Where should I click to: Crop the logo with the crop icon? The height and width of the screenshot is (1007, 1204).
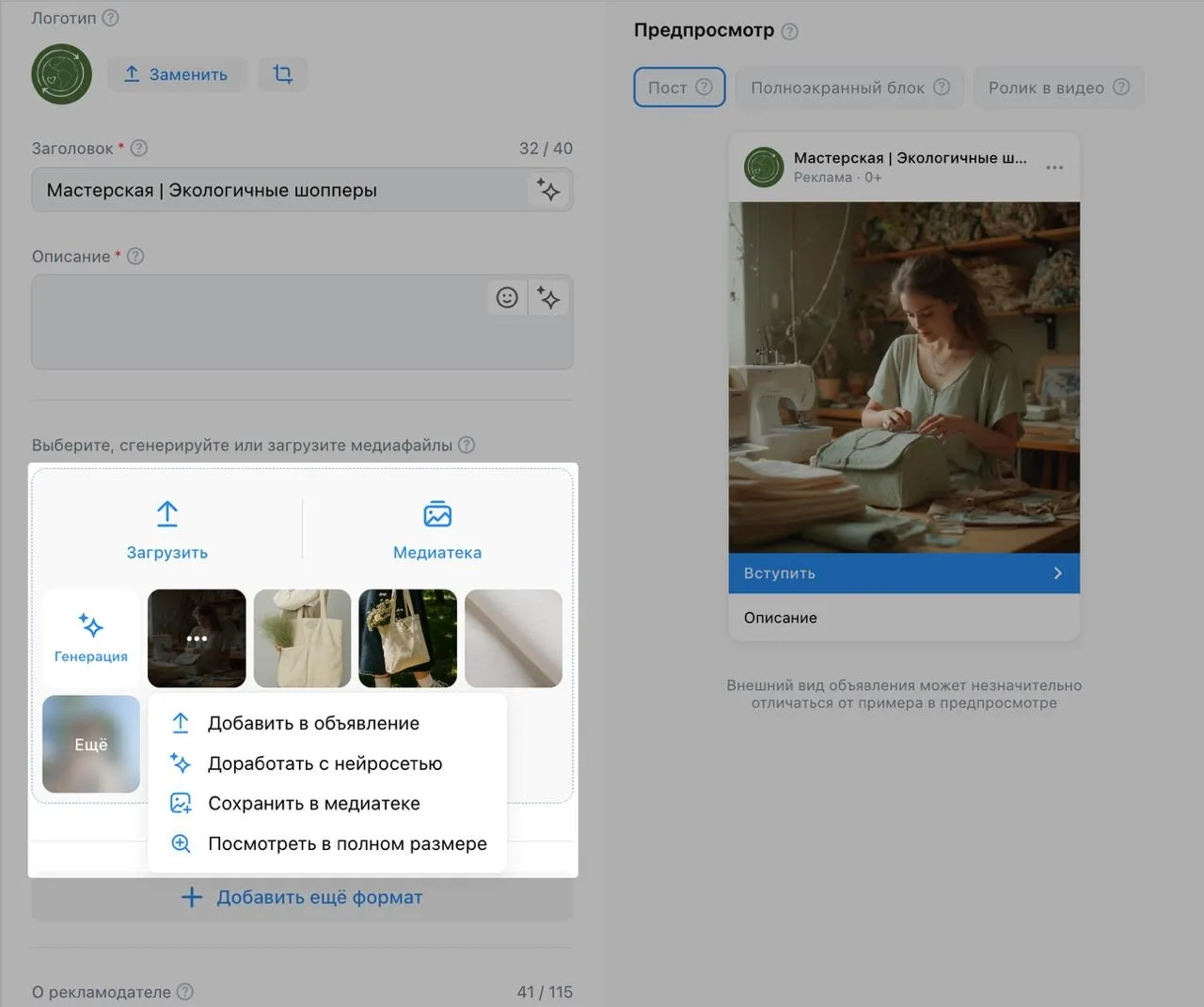282,73
